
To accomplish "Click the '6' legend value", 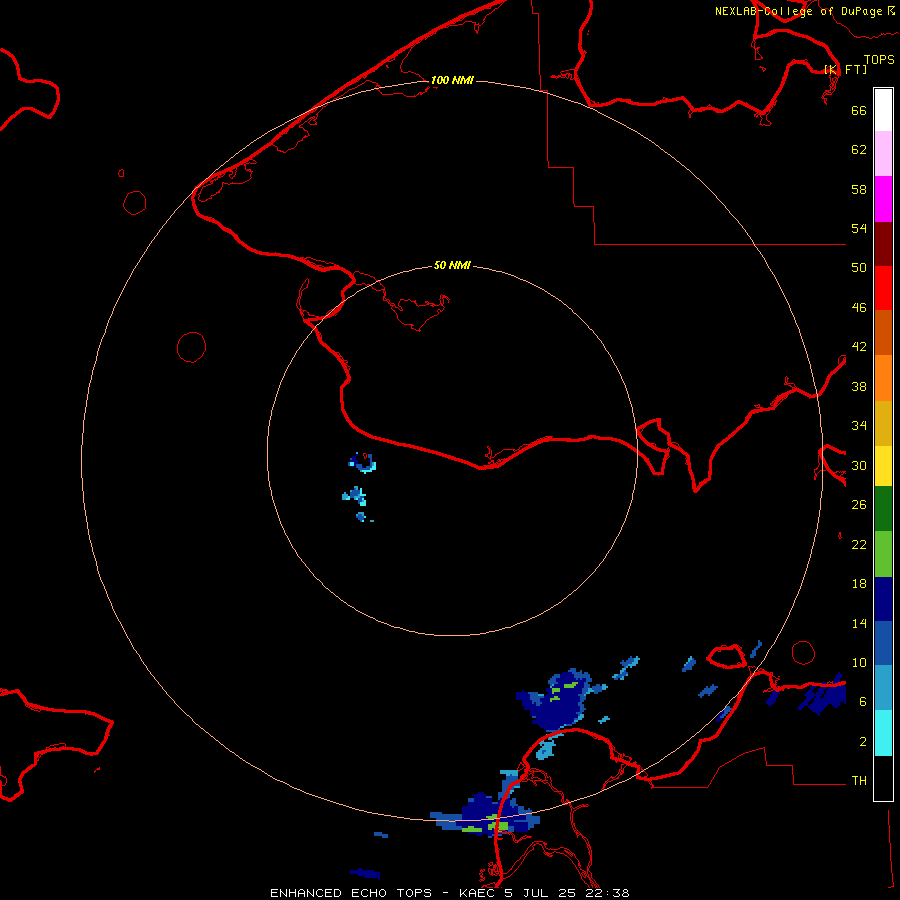I will tap(863, 702).
